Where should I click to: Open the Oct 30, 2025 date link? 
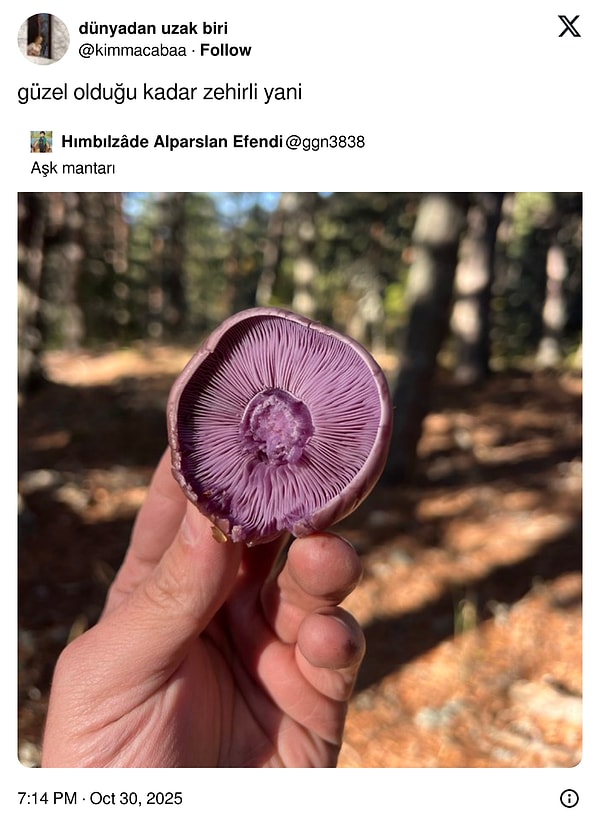(x=136, y=798)
